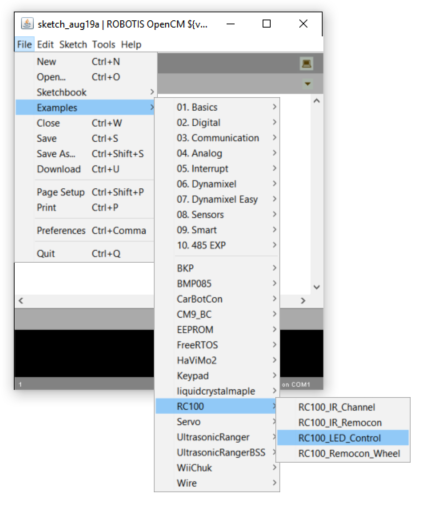The width and height of the screenshot is (441, 513).
Task: Click the editor vertical scrollbar up arrow
Action: 317,101
